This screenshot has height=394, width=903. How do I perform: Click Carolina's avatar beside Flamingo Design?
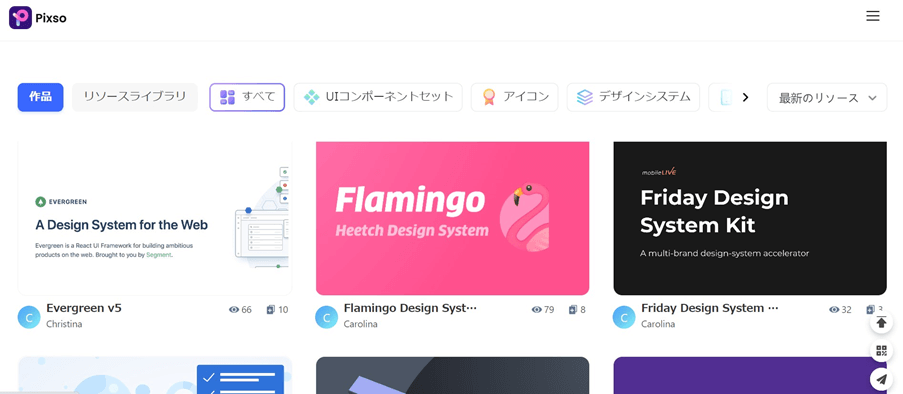point(327,317)
